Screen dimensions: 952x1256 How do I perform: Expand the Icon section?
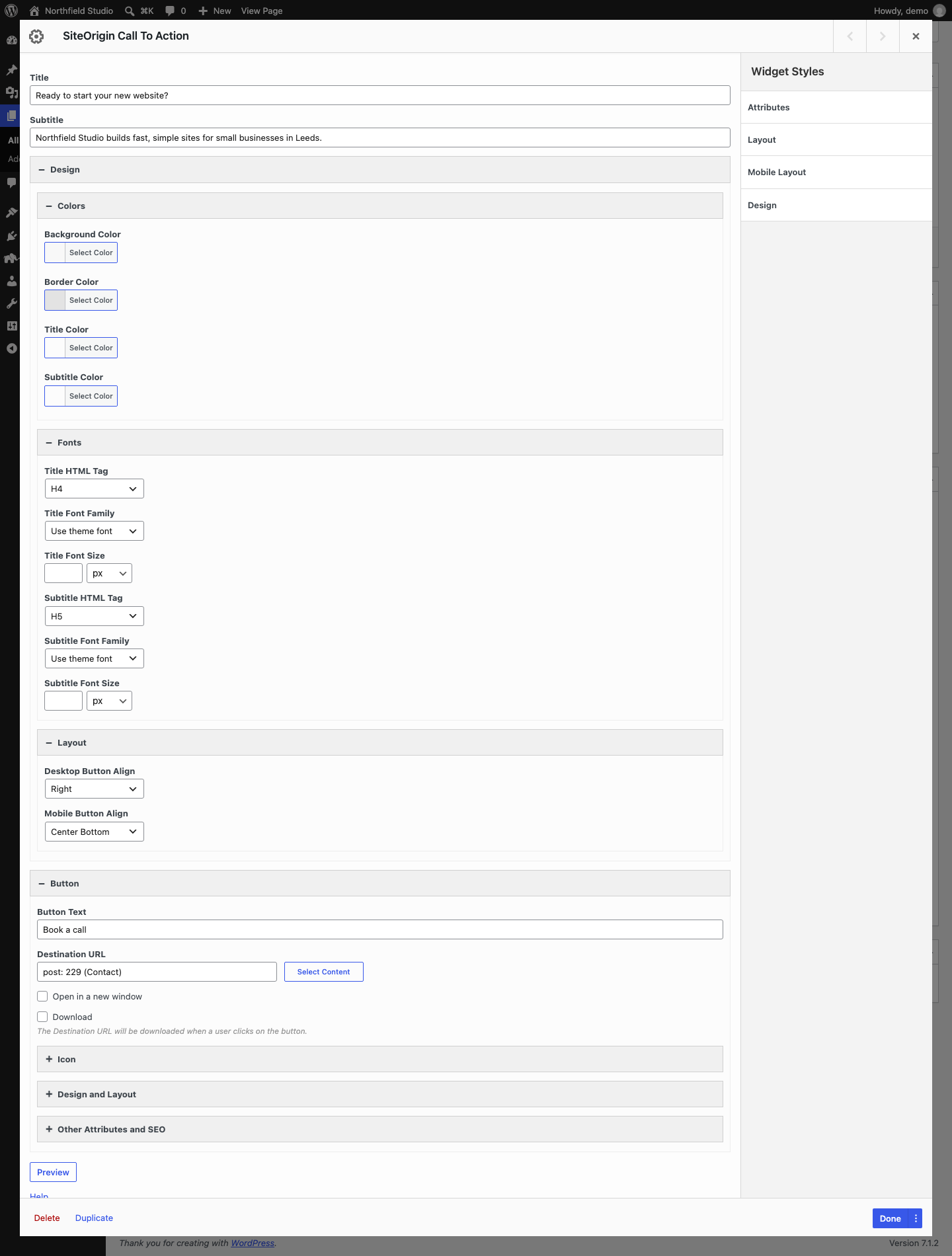379,1059
